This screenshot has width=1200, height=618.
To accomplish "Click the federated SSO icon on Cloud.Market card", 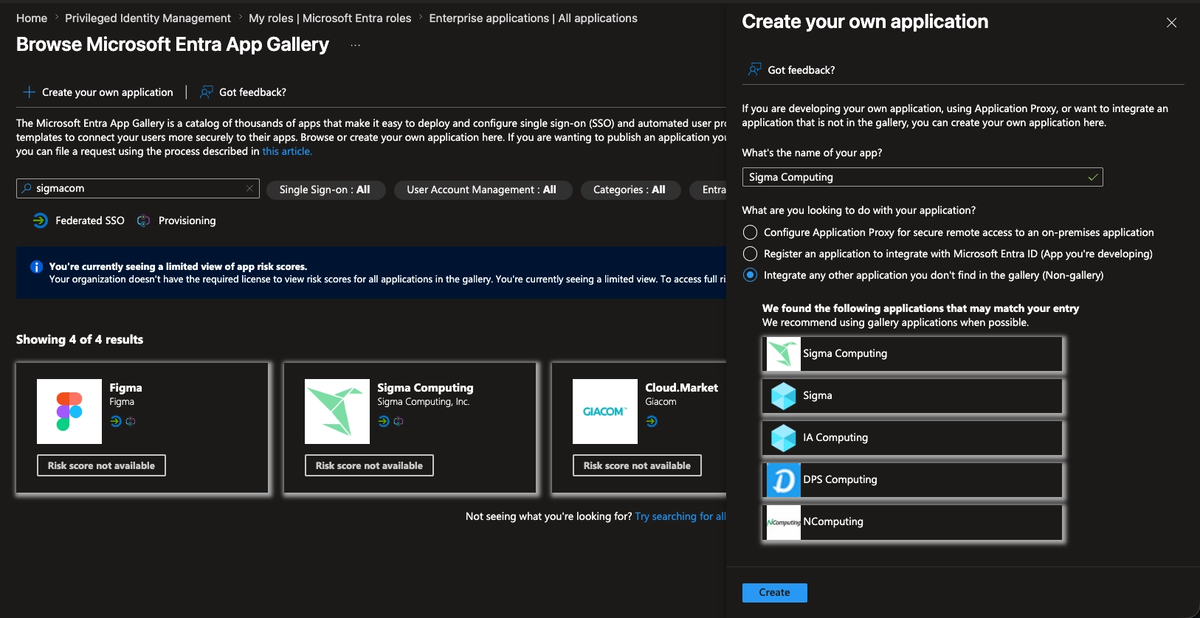I will (x=651, y=421).
